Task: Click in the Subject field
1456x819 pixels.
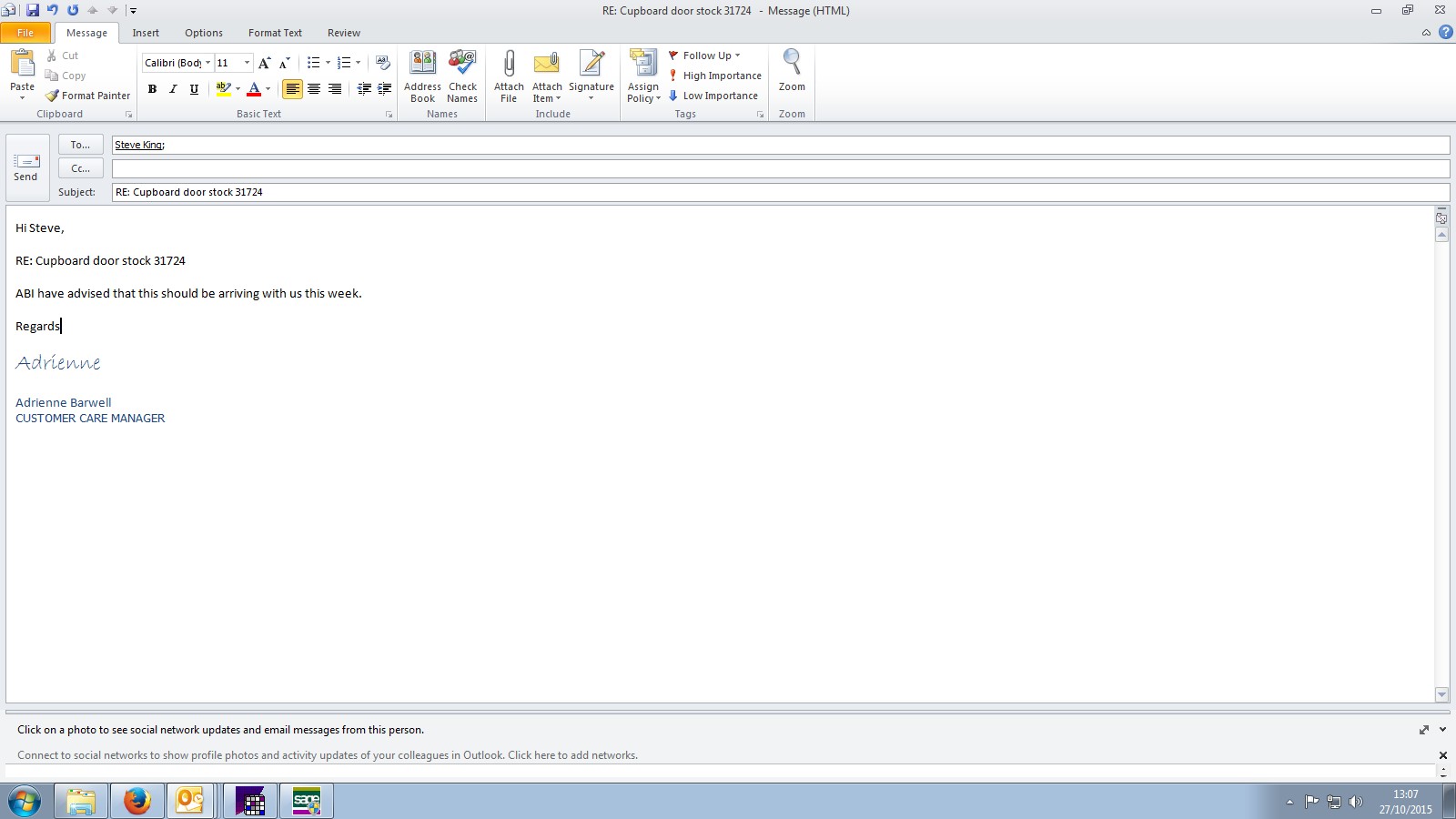Action: pos(781,192)
